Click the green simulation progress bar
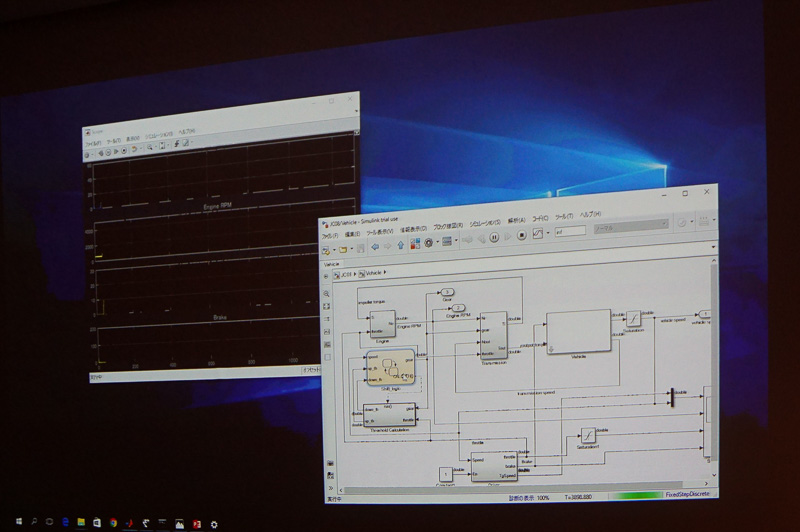 tap(638, 495)
